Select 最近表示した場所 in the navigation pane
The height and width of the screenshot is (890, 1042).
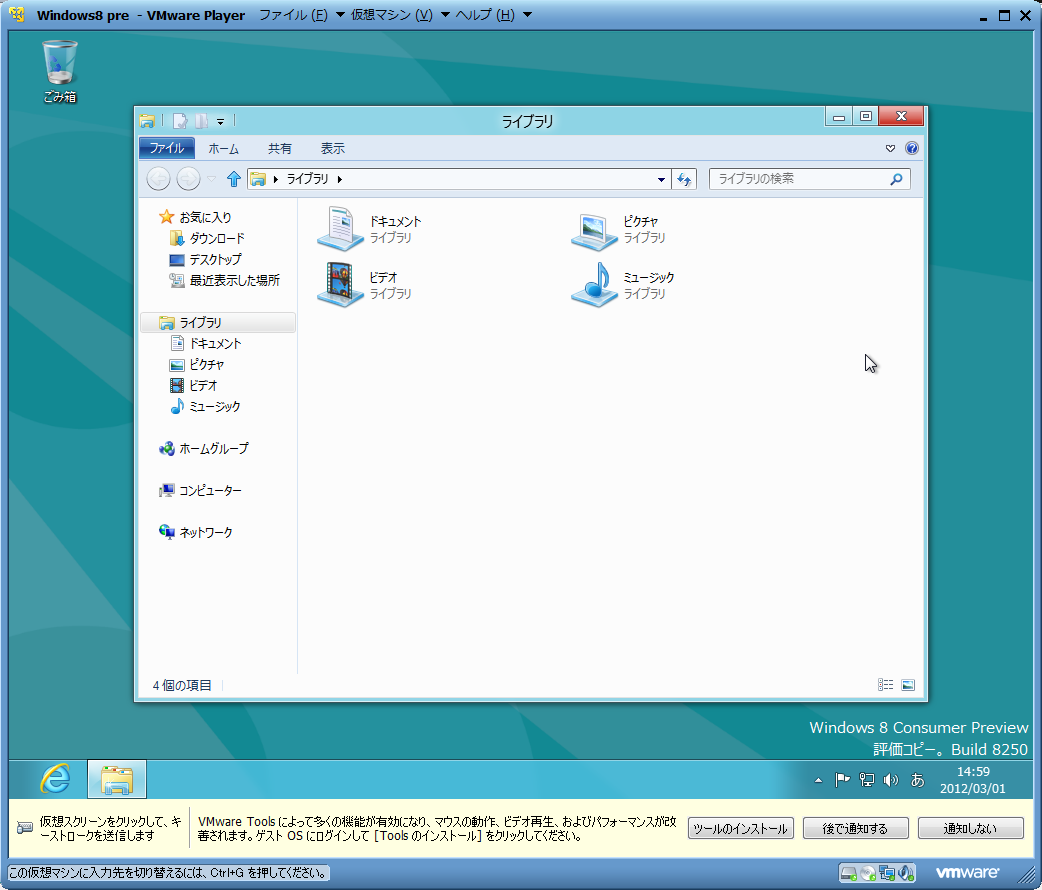click(x=225, y=280)
